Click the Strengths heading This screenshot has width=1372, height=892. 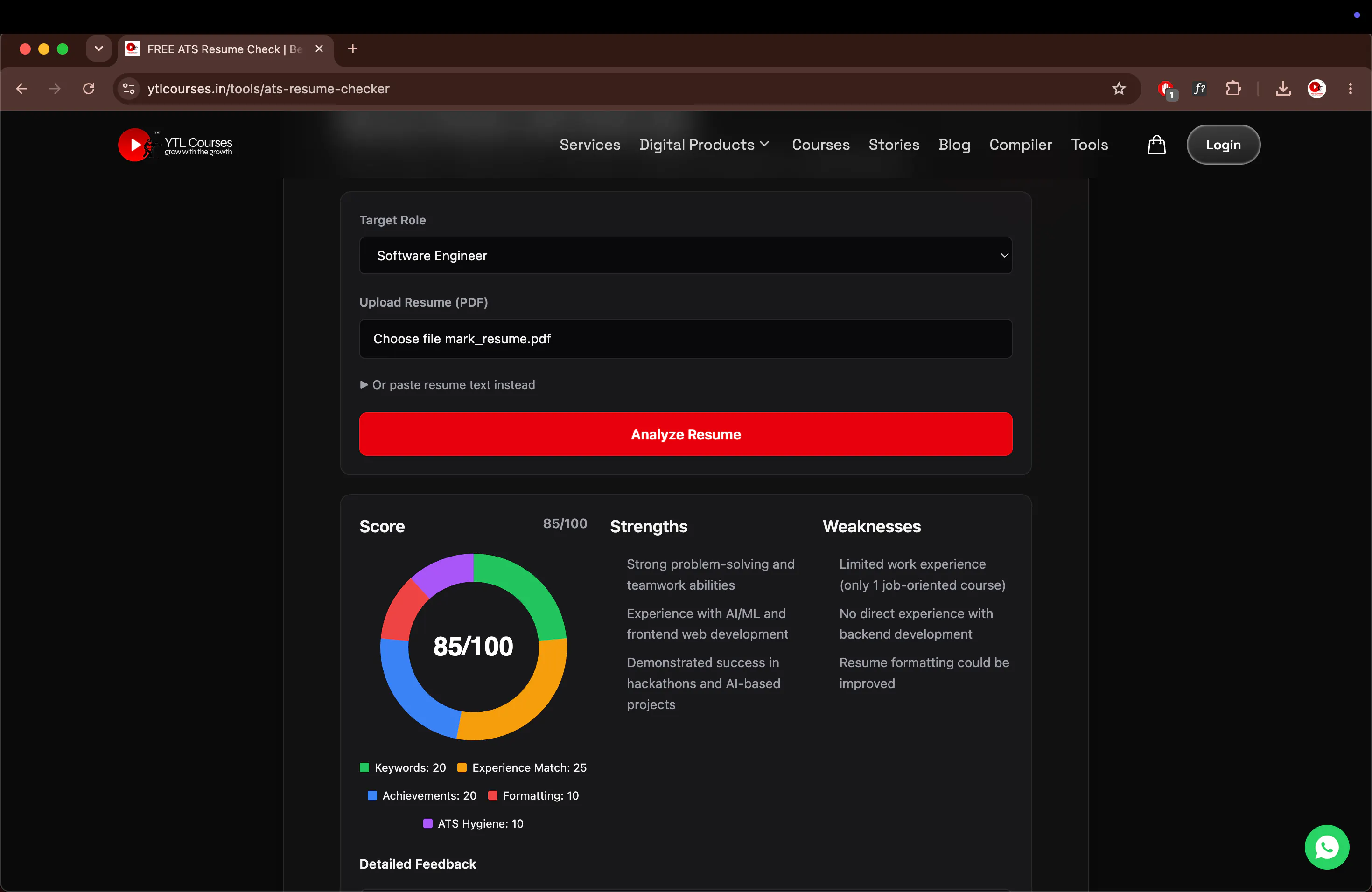coord(649,526)
